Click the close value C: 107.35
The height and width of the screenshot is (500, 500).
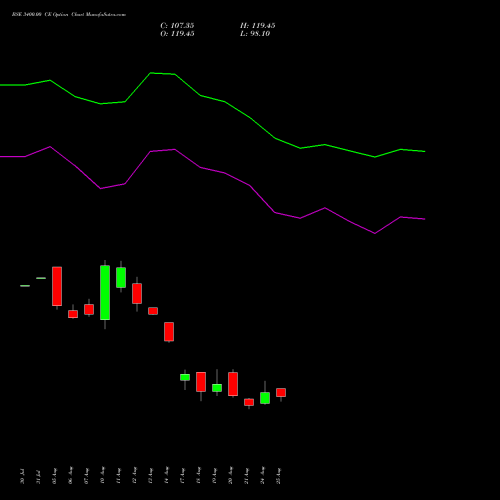click(177, 26)
